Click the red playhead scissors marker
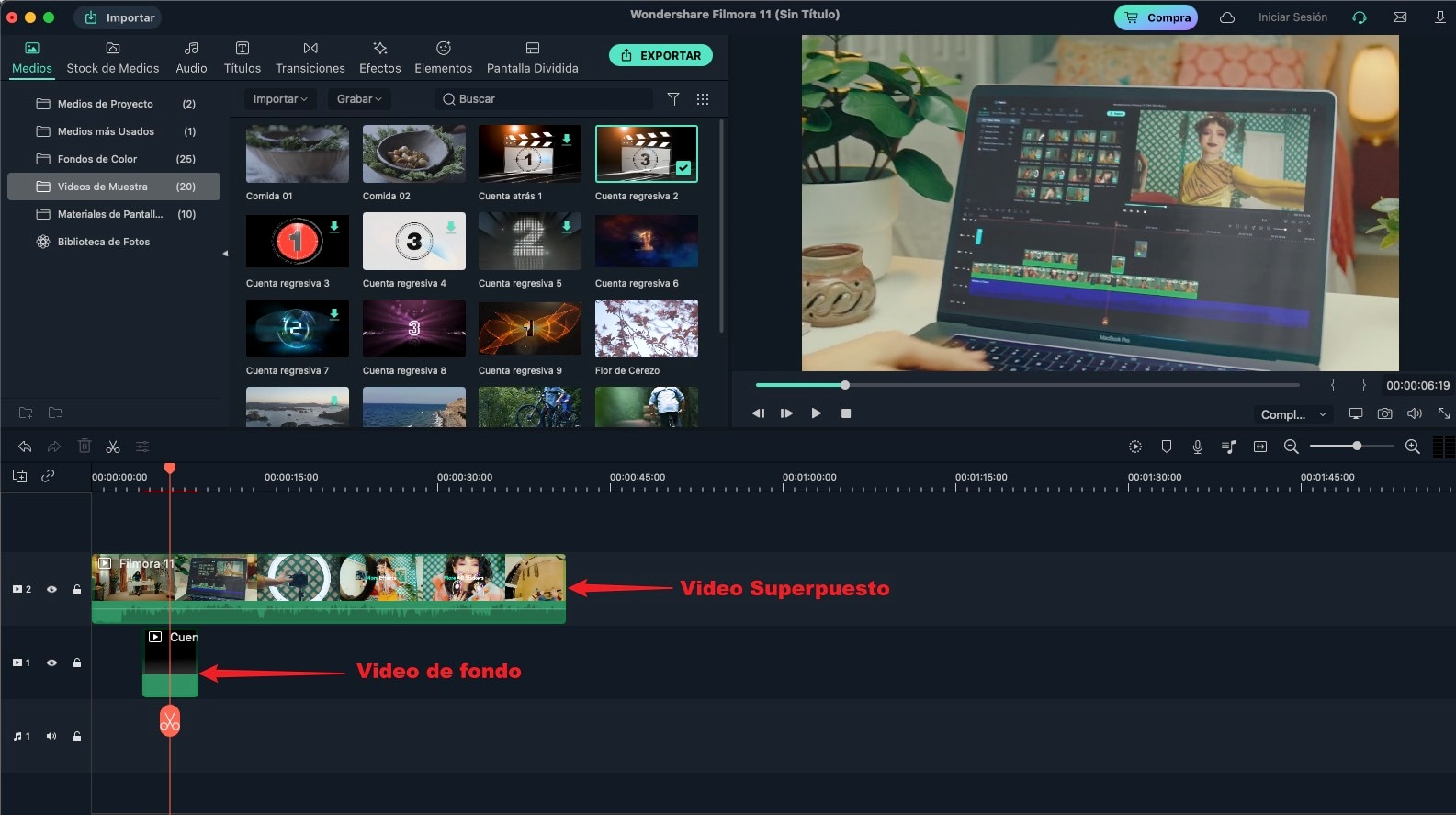 [170, 721]
